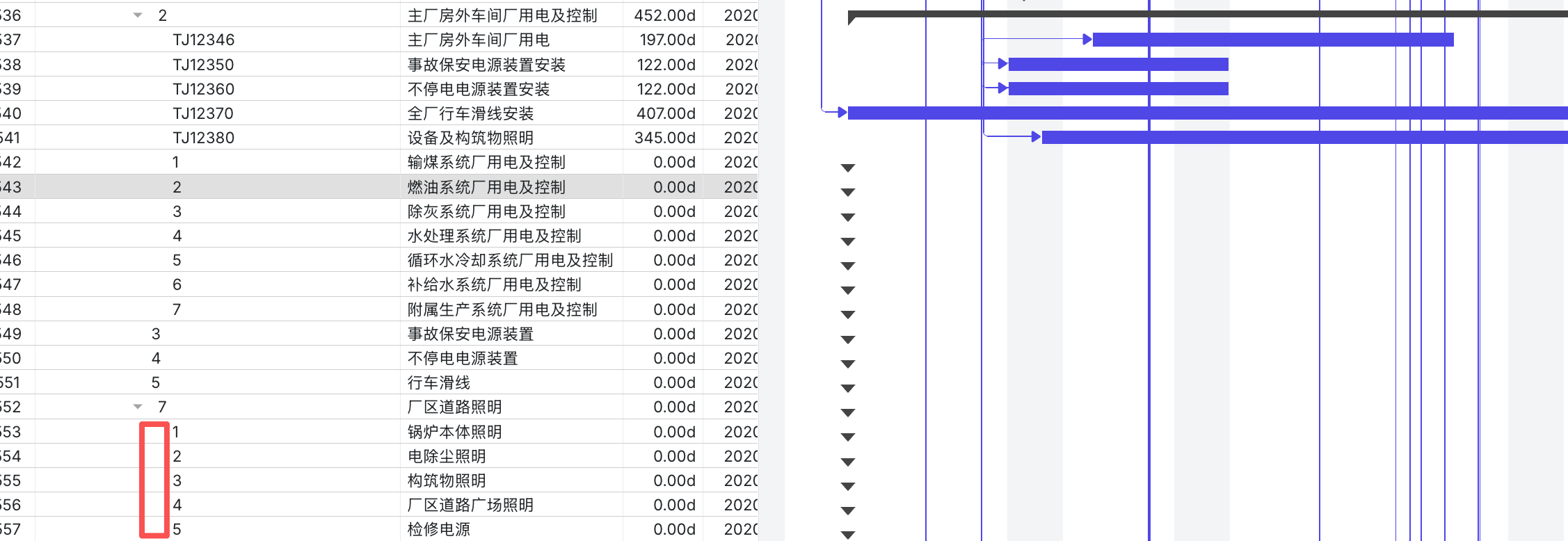Select the TJ12350 task code cell

coord(203,65)
